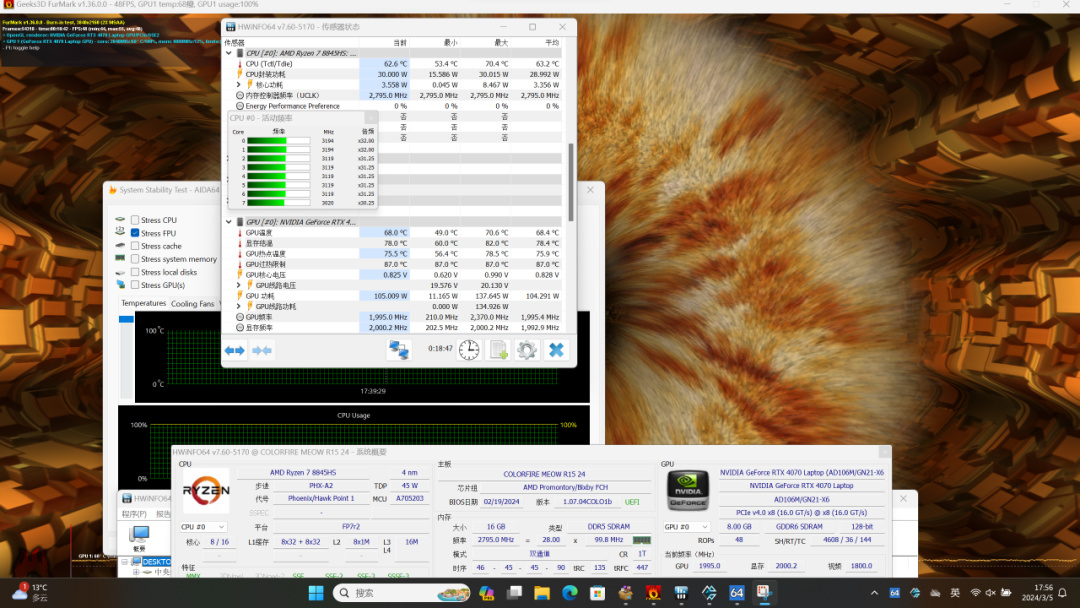Image resolution: width=1080 pixels, height=608 pixels.
Task: Close the CPU #0 活动频率 popup
Action: (x=371, y=118)
